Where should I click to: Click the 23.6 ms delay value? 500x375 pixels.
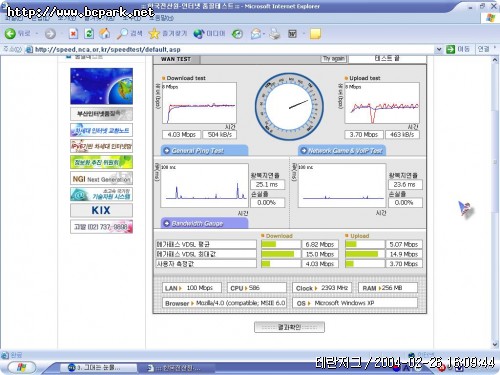tap(405, 184)
